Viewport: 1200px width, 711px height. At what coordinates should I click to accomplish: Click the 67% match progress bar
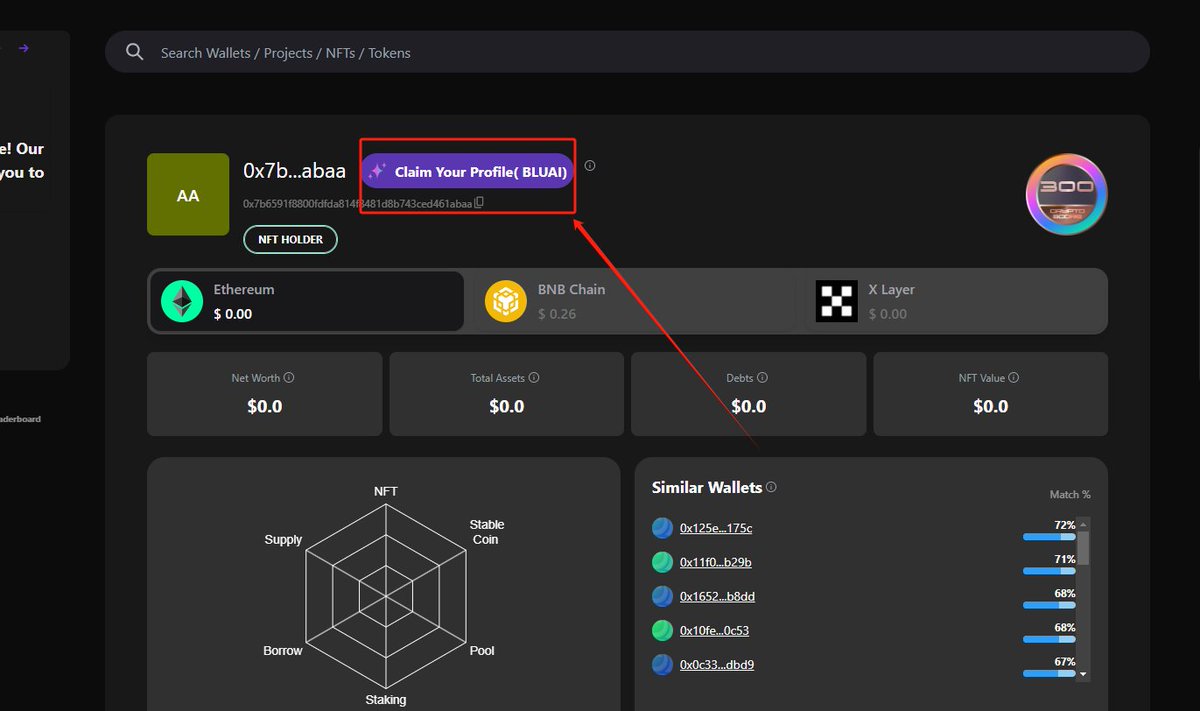(x=1049, y=674)
